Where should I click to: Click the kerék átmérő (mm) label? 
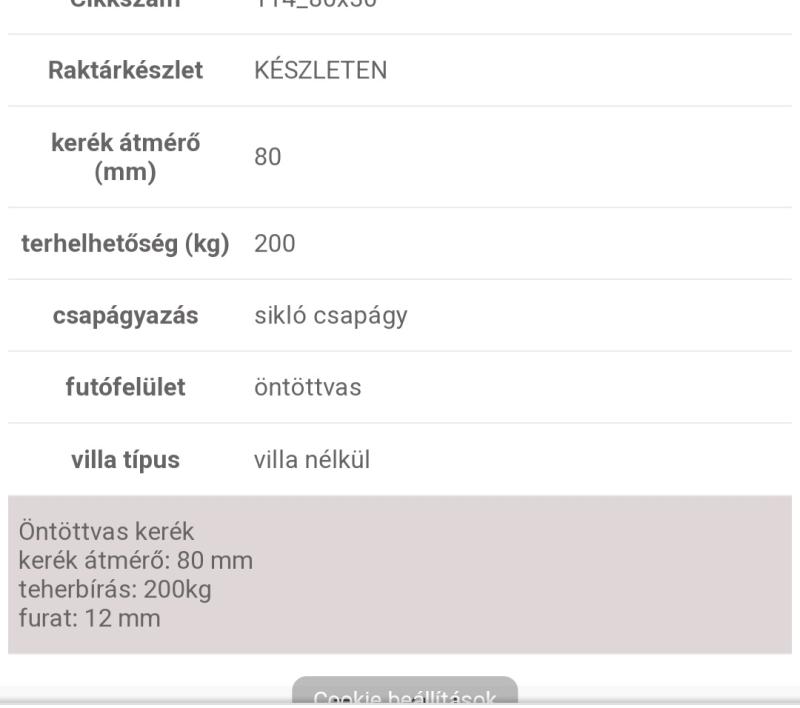[x=126, y=157]
